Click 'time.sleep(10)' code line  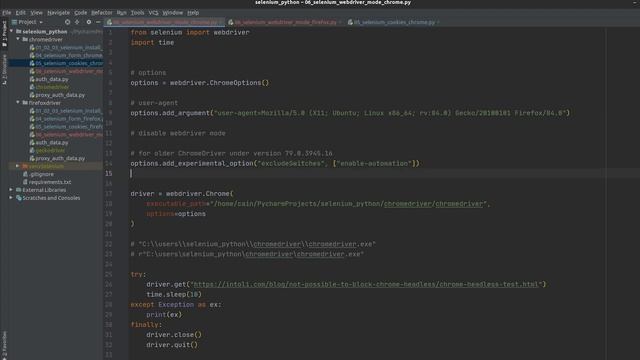[x=174, y=294]
